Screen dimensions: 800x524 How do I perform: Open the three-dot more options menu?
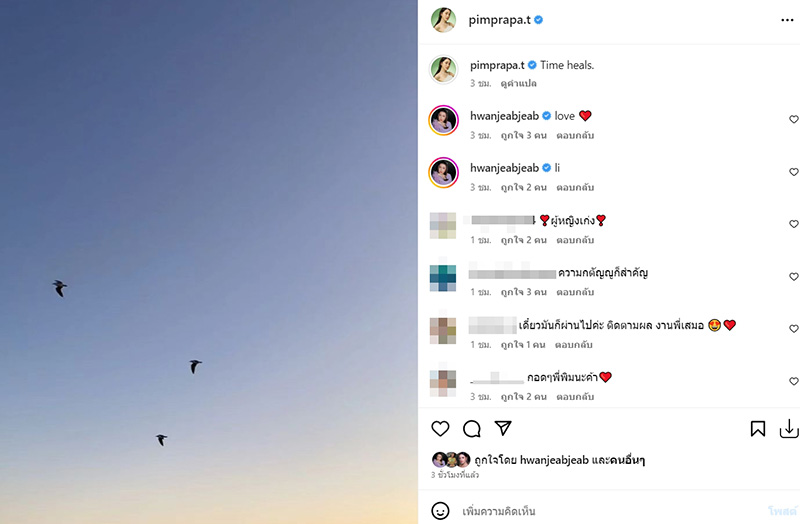coord(787,20)
